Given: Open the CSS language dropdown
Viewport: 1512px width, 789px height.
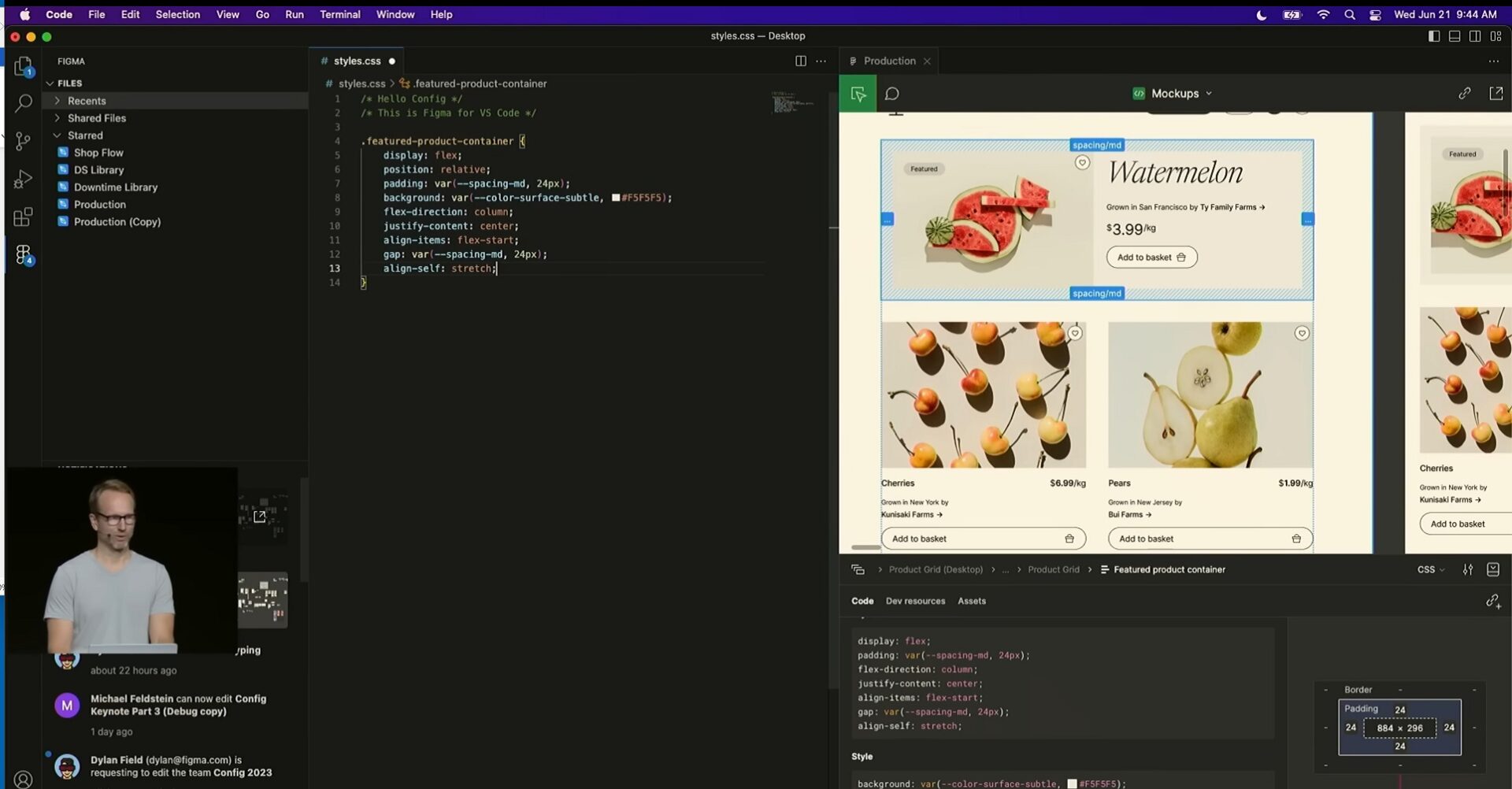Looking at the screenshot, I should 1430,569.
